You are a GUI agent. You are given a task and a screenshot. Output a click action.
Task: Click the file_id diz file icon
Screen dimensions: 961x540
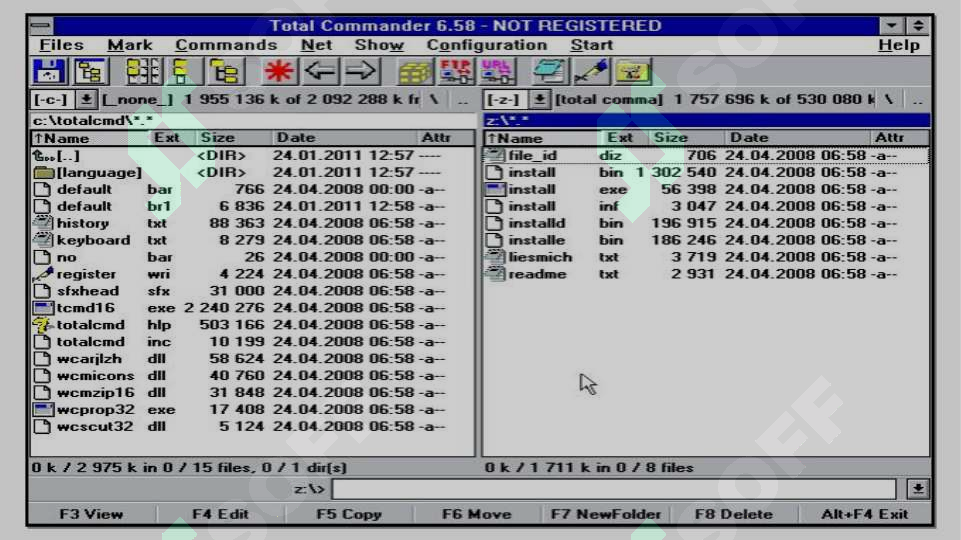click(495, 156)
